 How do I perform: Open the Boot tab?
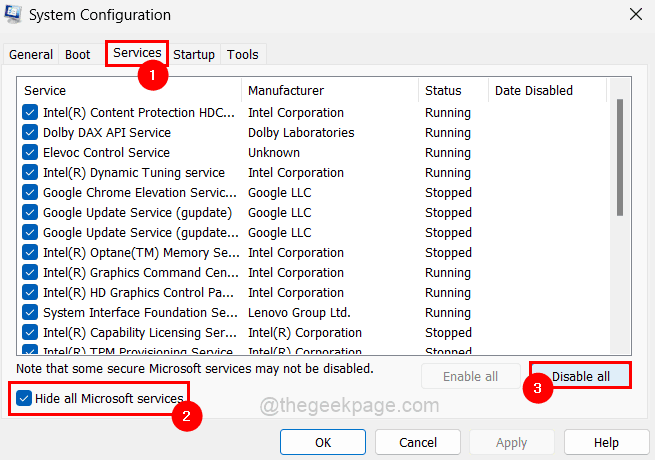tap(77, 54)
